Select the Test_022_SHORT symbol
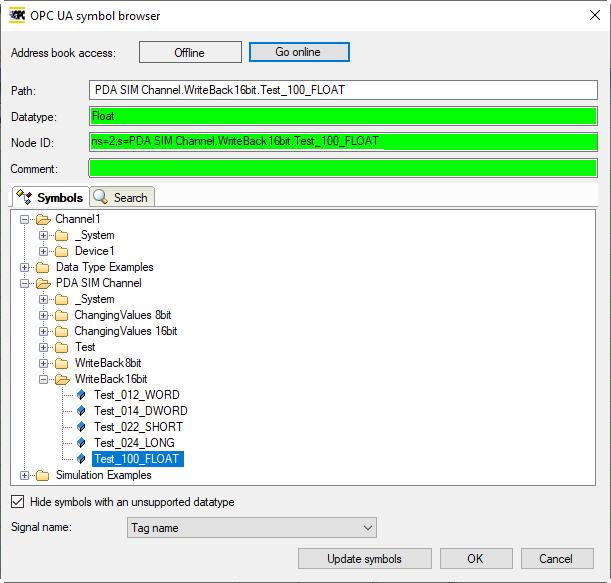611x583 pixels. click(x=138, y=427)
